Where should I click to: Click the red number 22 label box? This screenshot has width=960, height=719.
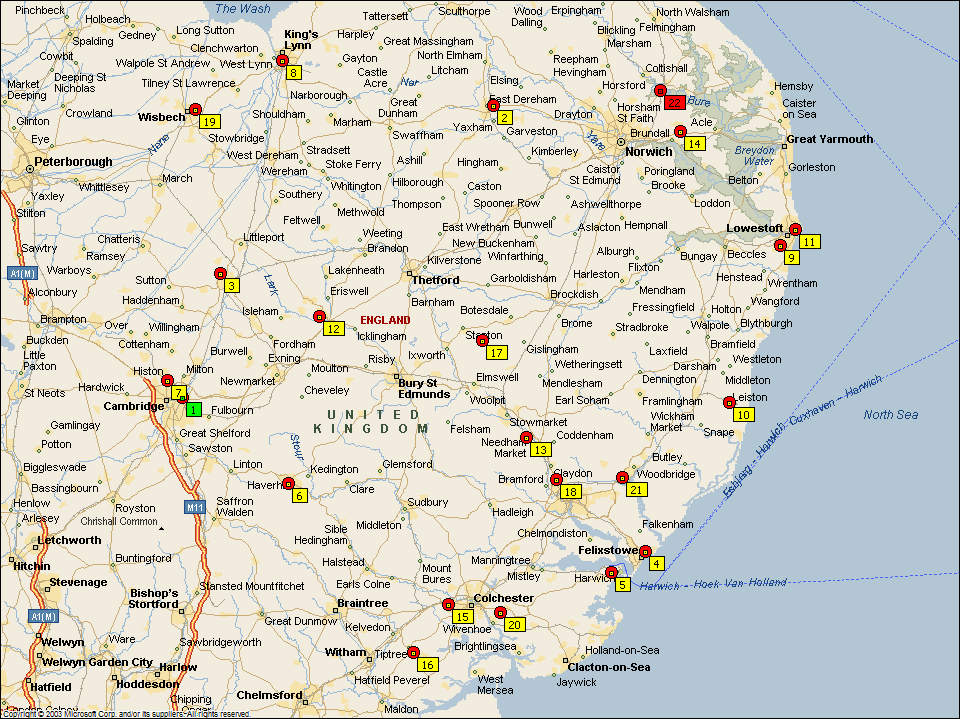[x=674, y=102]
